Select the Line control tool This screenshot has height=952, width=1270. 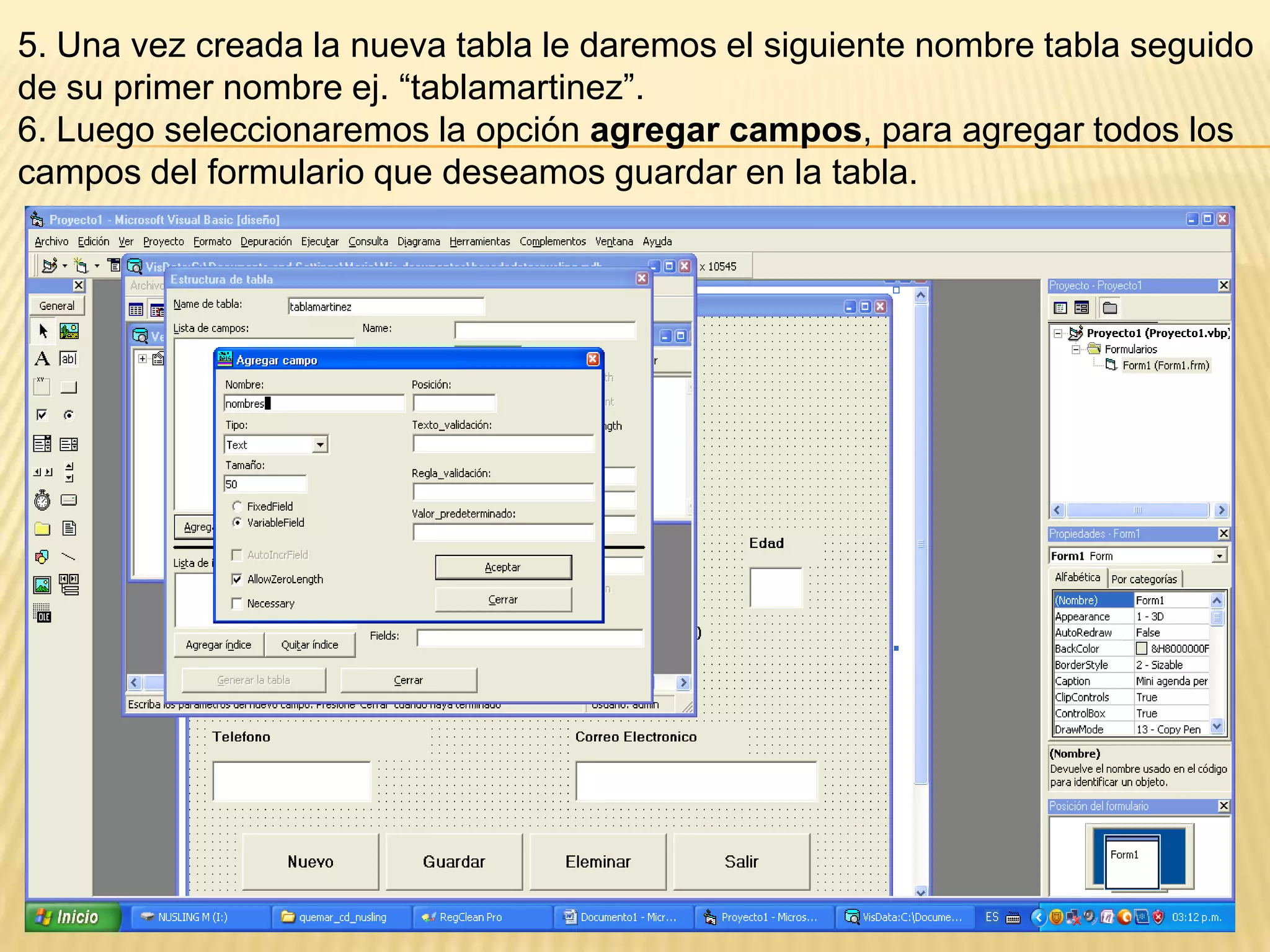click(69, 557)
